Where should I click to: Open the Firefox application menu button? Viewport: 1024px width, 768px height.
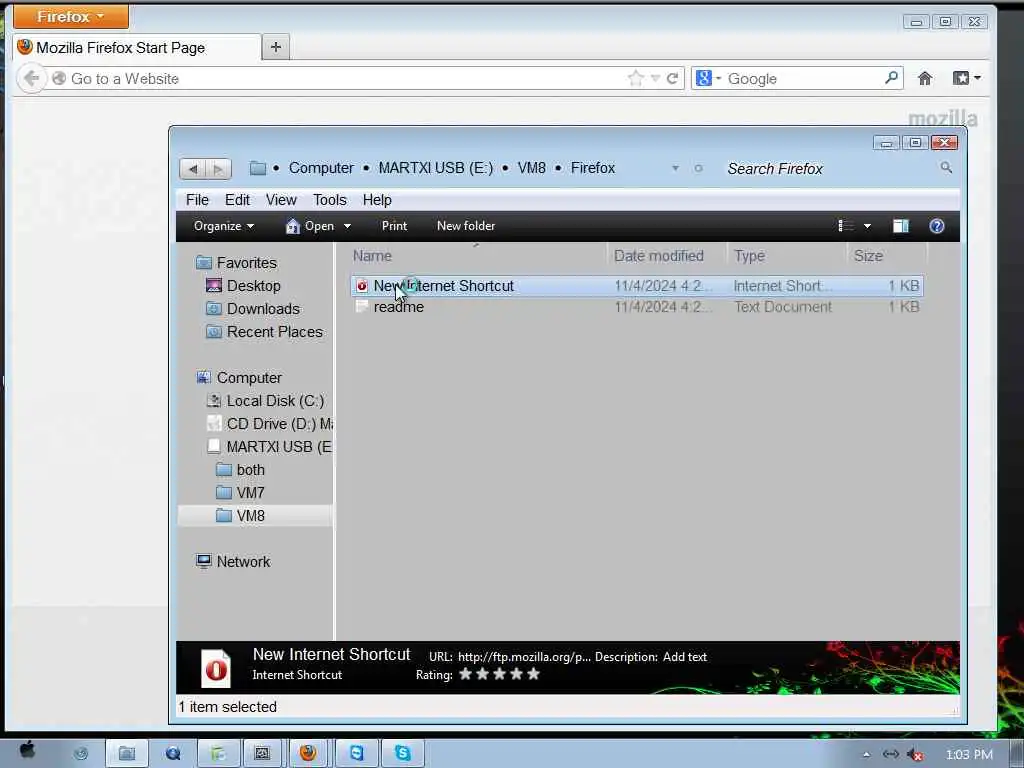[71, 16]
